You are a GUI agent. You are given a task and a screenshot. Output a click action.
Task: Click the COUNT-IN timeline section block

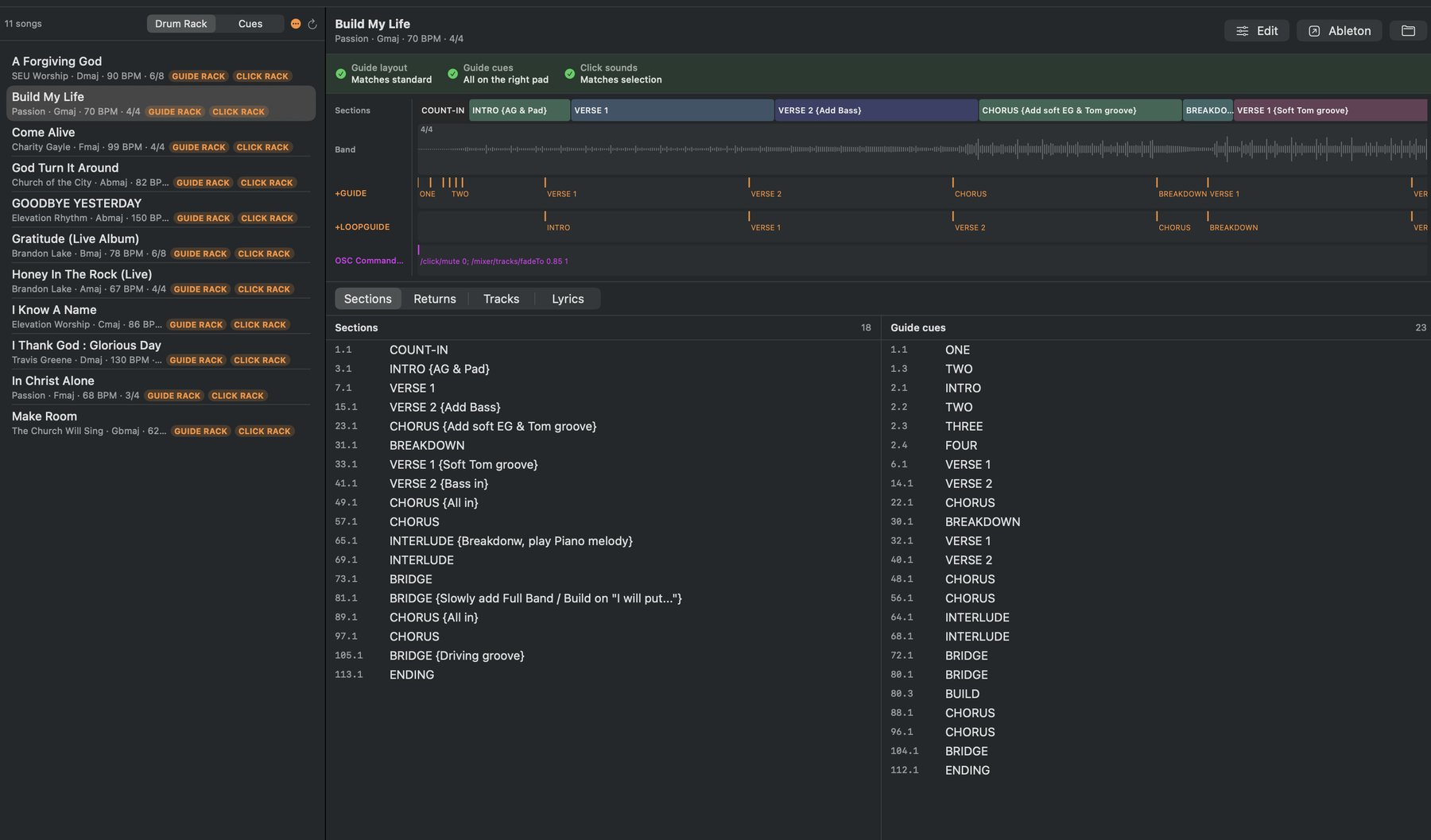coord(443,110)
